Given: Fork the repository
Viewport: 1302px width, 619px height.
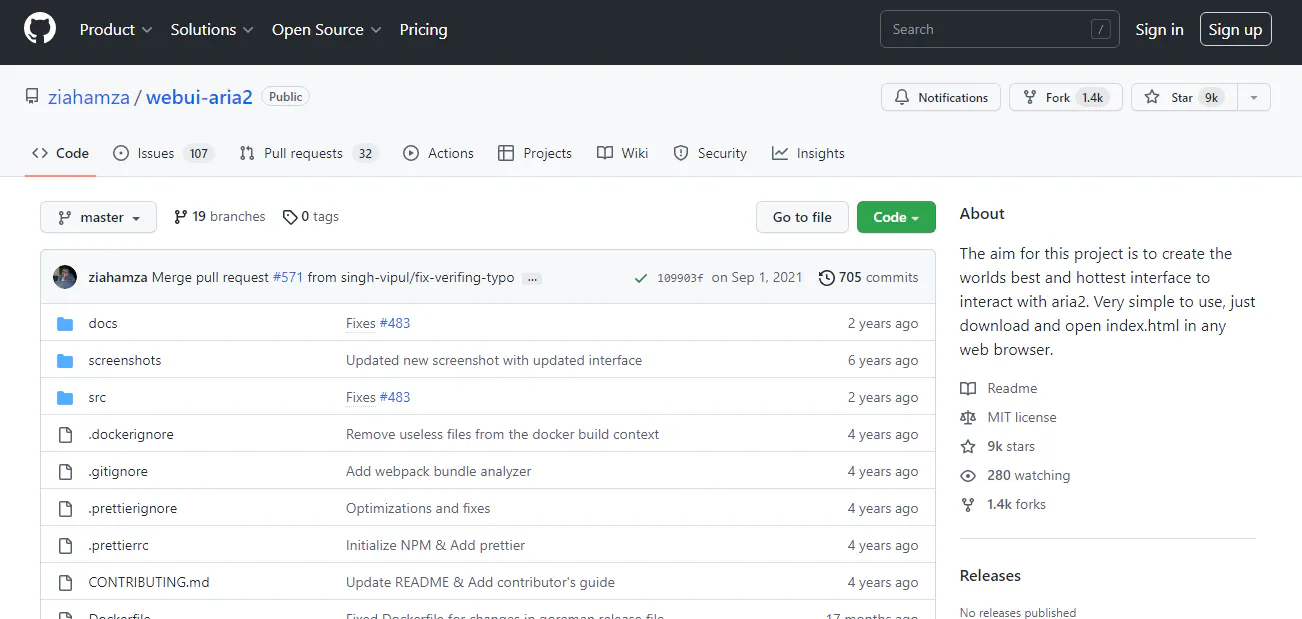Looking at the screenshot, I should click(x=1065, y=97).
